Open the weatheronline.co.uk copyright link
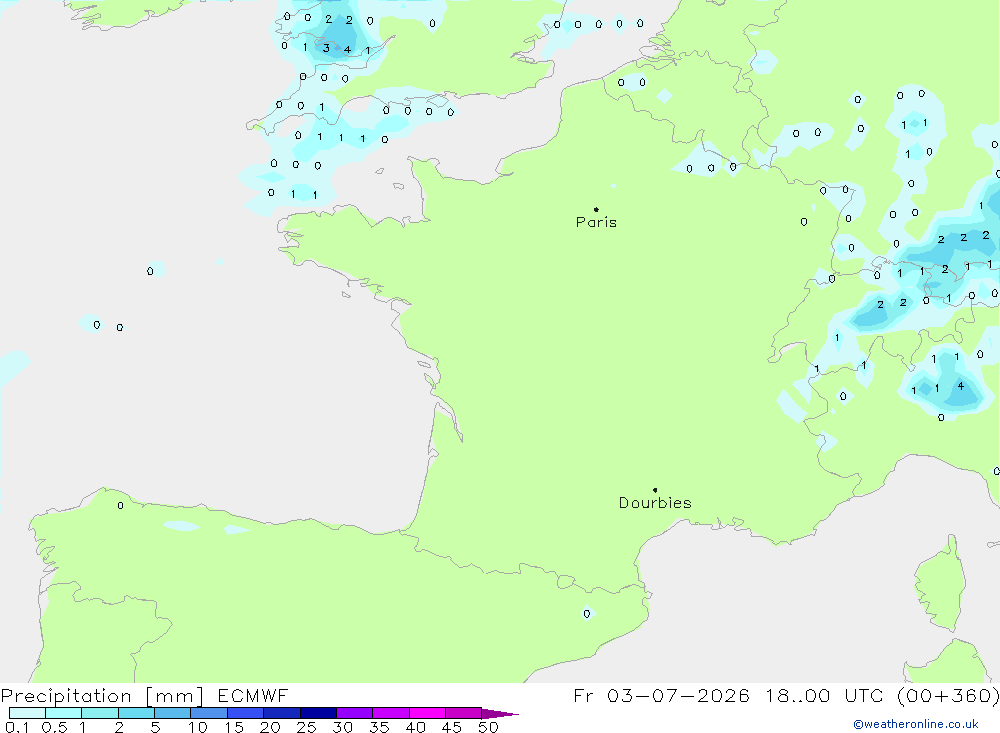Viewport: 1000px width, 733px height. pos(916,724)
